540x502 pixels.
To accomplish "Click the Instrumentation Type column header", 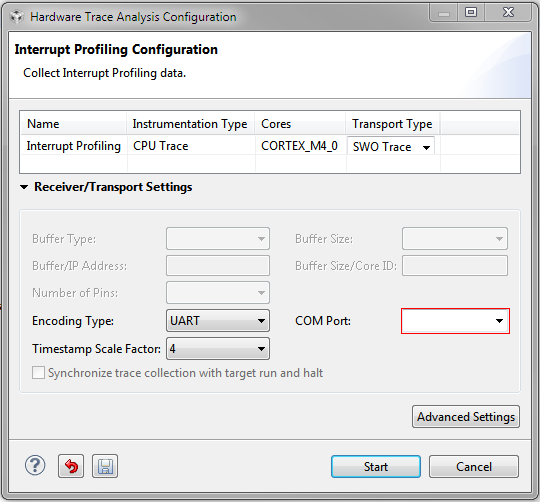I will 190,123.
